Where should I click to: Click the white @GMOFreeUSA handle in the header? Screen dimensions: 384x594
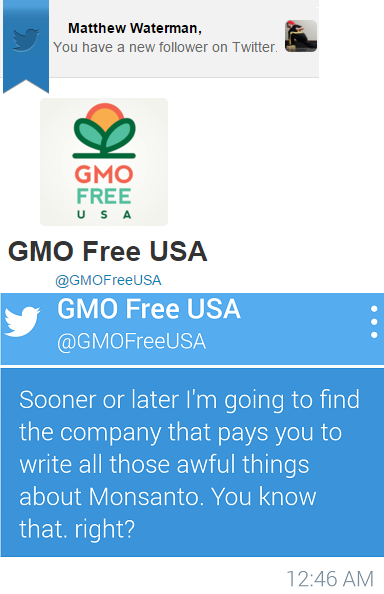pos(131,342)
